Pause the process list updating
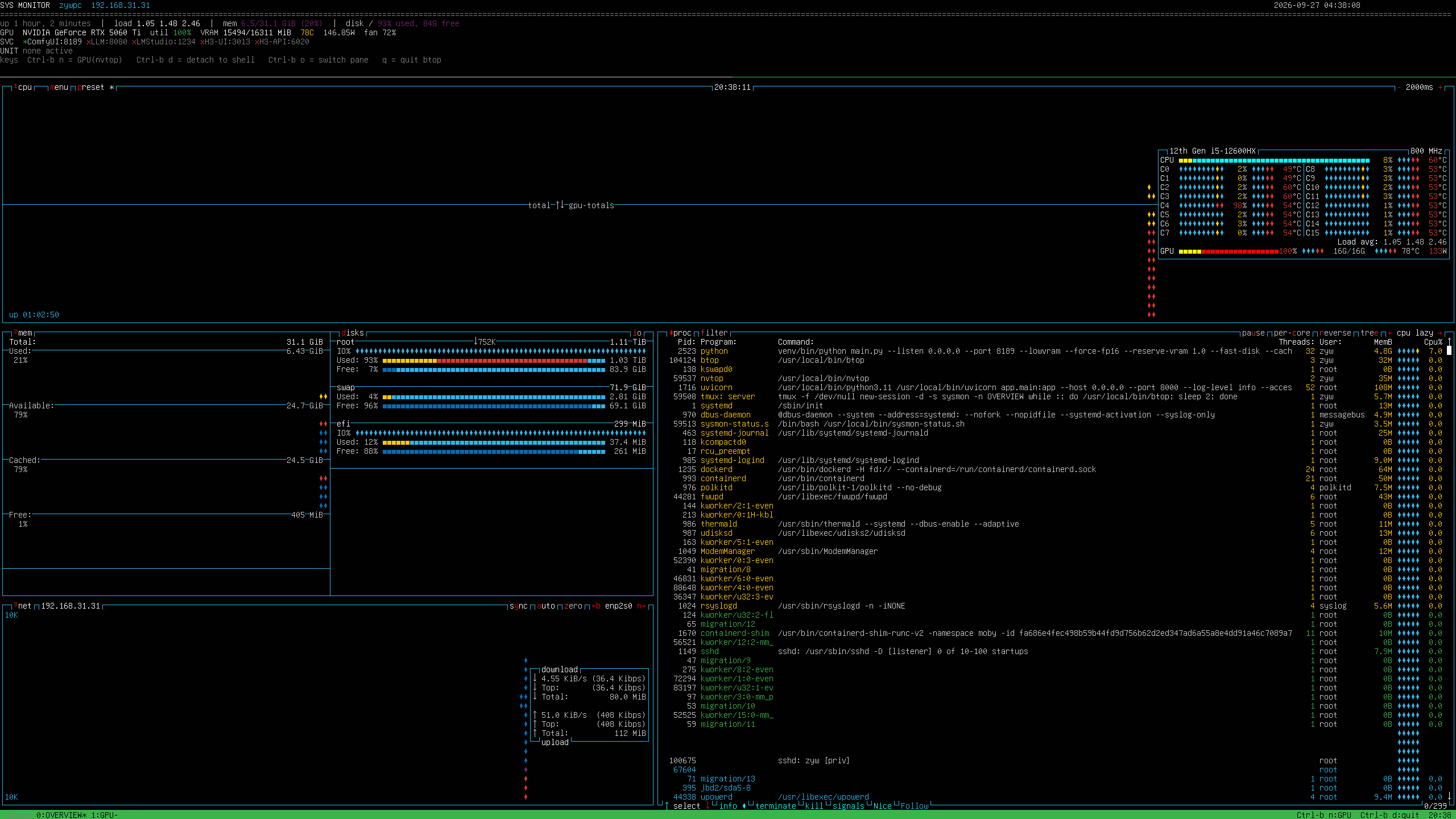 [x=1254, y=333]
